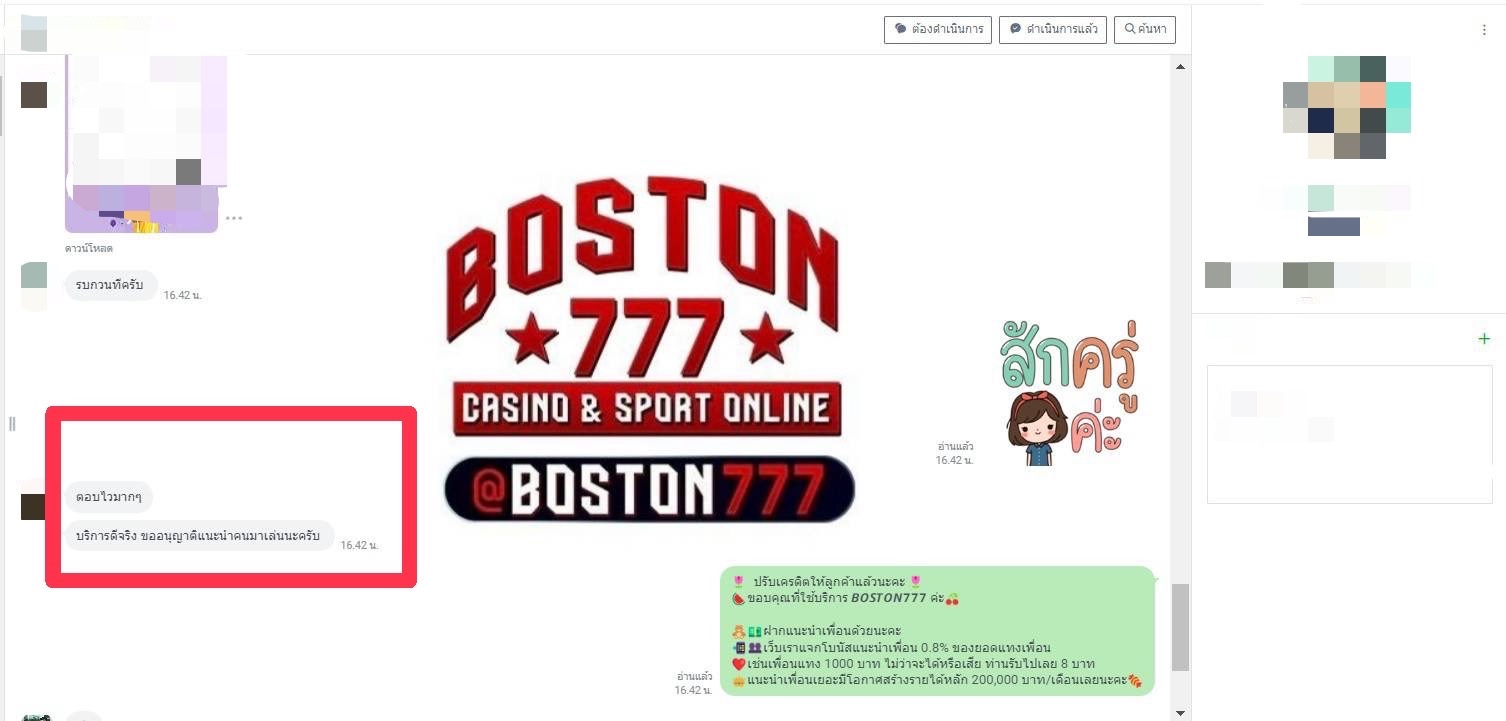Click the "อ่านแล้ว" read receipt beside the sticker
Viewport: 1506px width, 721px height.
[955, 446]
